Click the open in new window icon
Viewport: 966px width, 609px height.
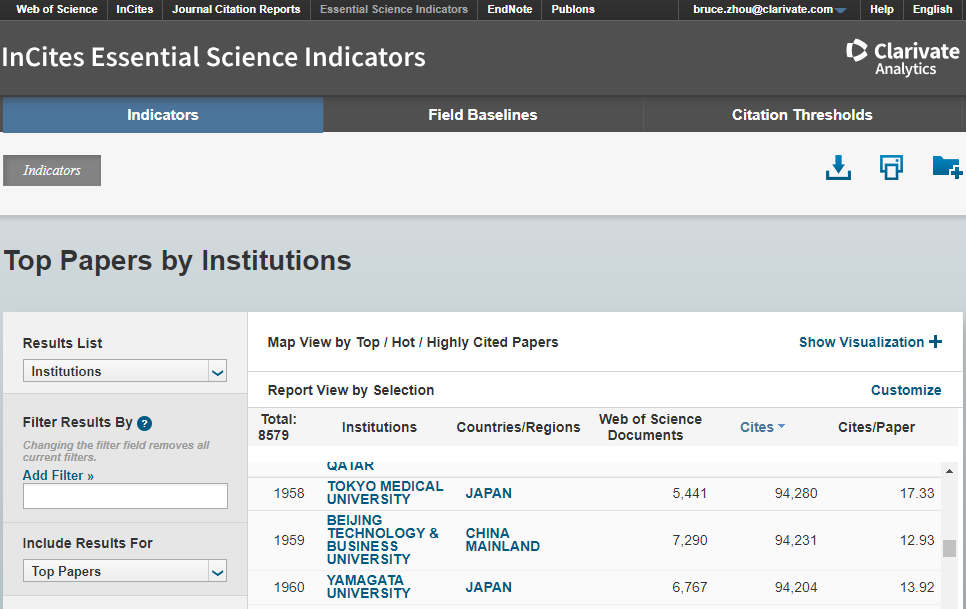(x=891, y=168)
